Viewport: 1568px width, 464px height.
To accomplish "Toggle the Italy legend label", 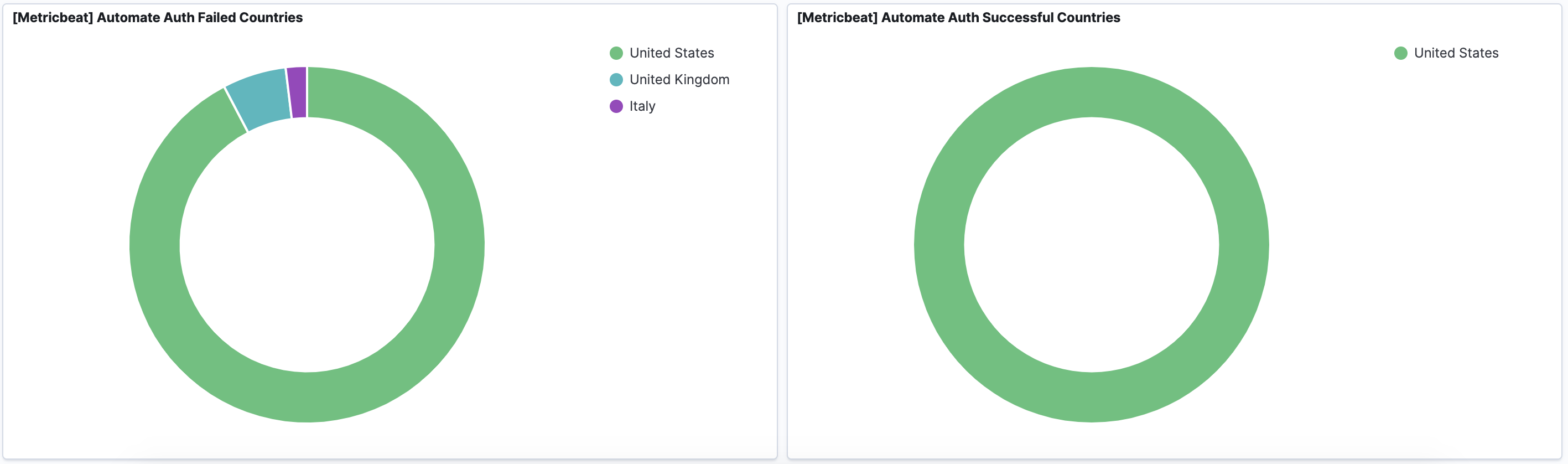I will click(642, 106).
